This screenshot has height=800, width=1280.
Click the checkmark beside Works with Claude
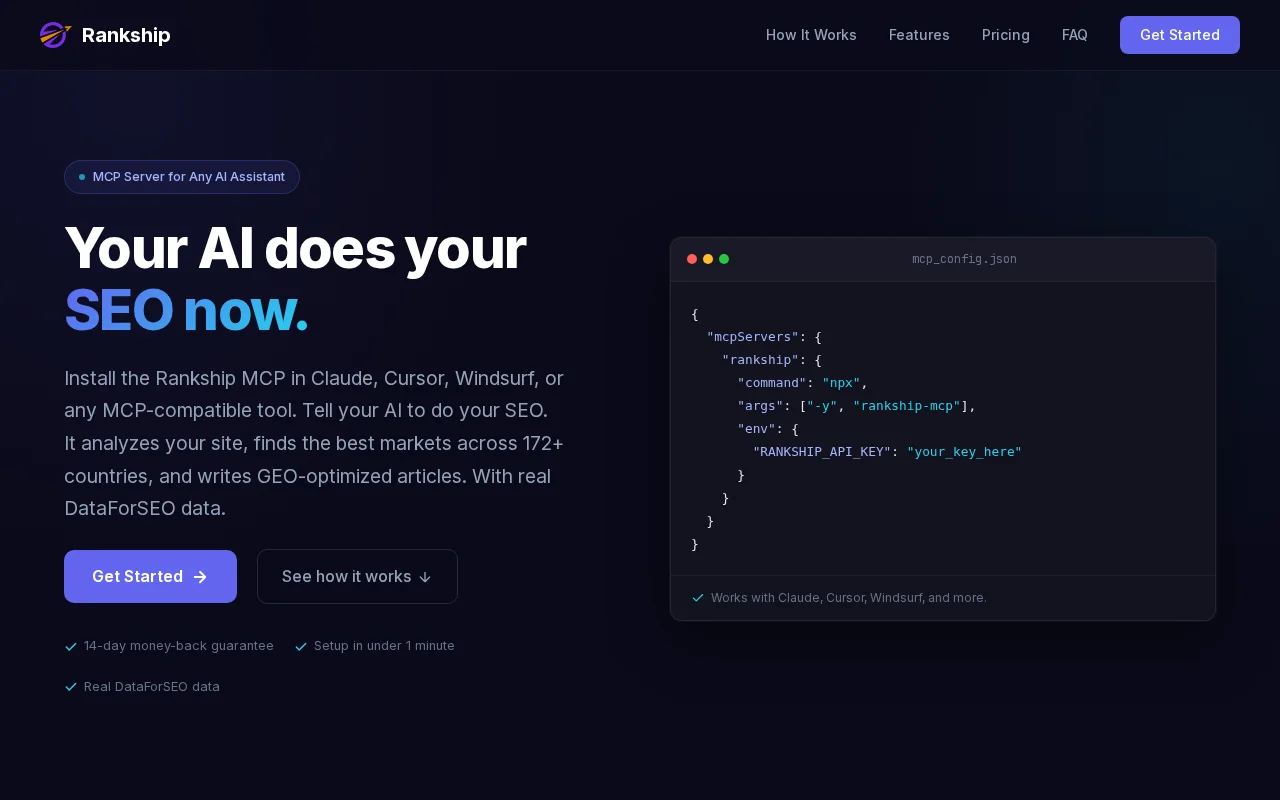698,598
